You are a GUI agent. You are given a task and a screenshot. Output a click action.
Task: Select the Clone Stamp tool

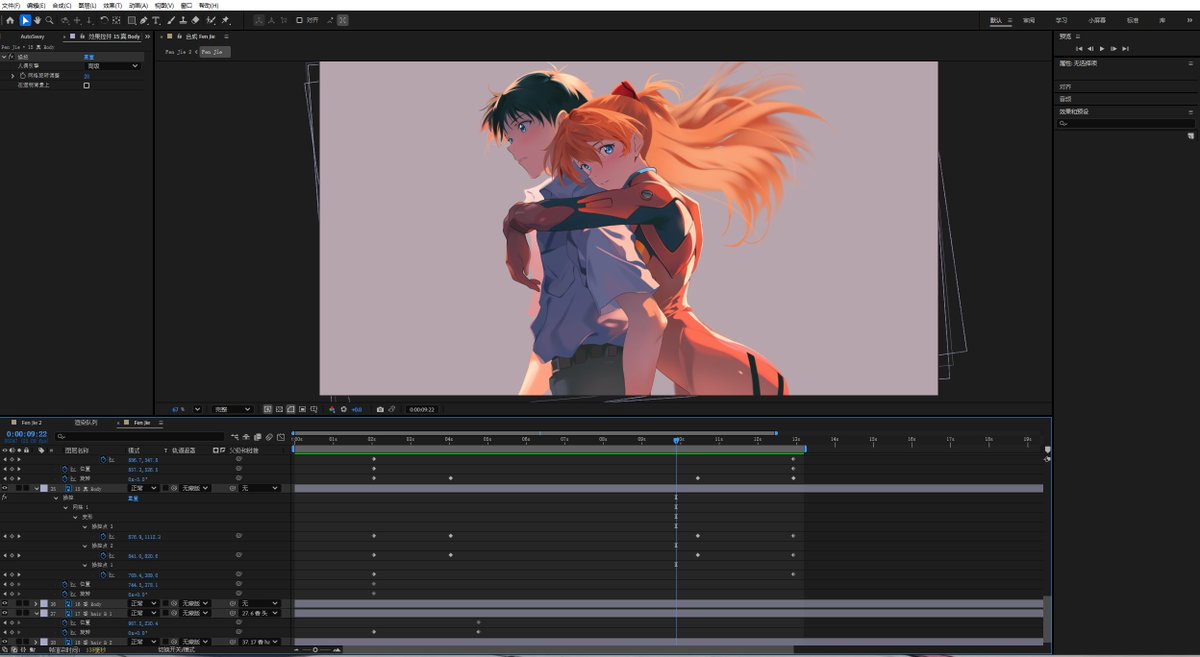click(183, 20)
